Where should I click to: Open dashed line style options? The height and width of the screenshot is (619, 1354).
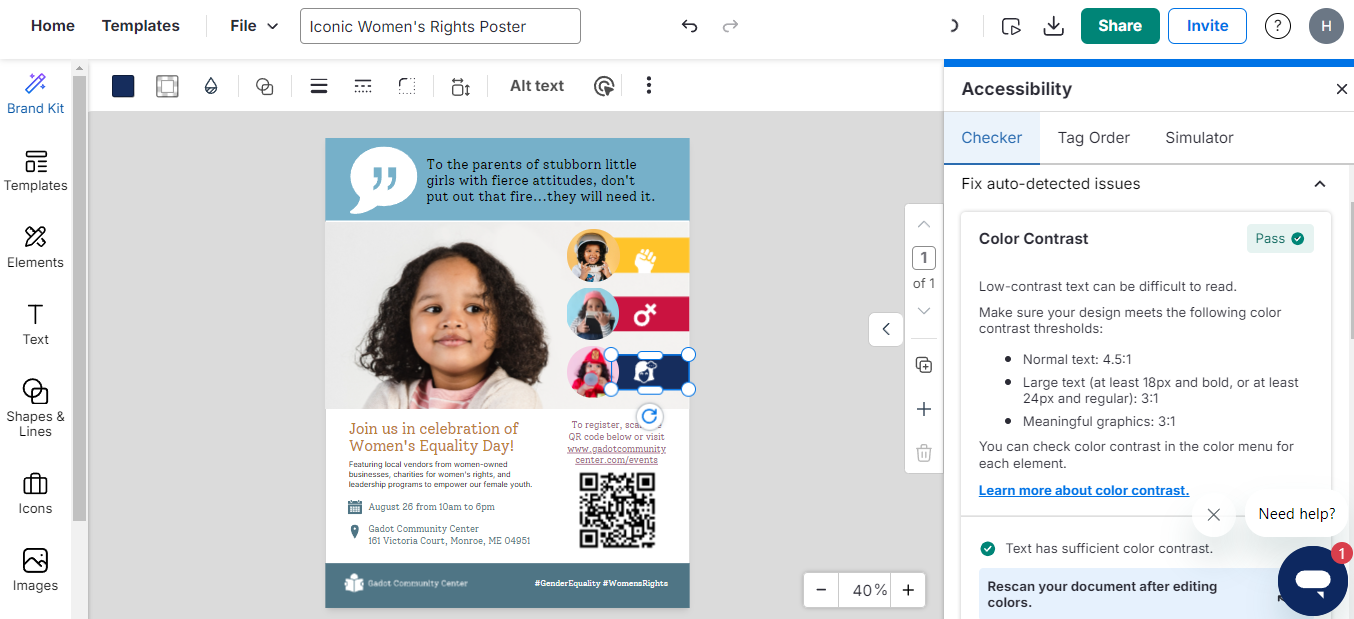pyautogui.click(x=363, y=86)
